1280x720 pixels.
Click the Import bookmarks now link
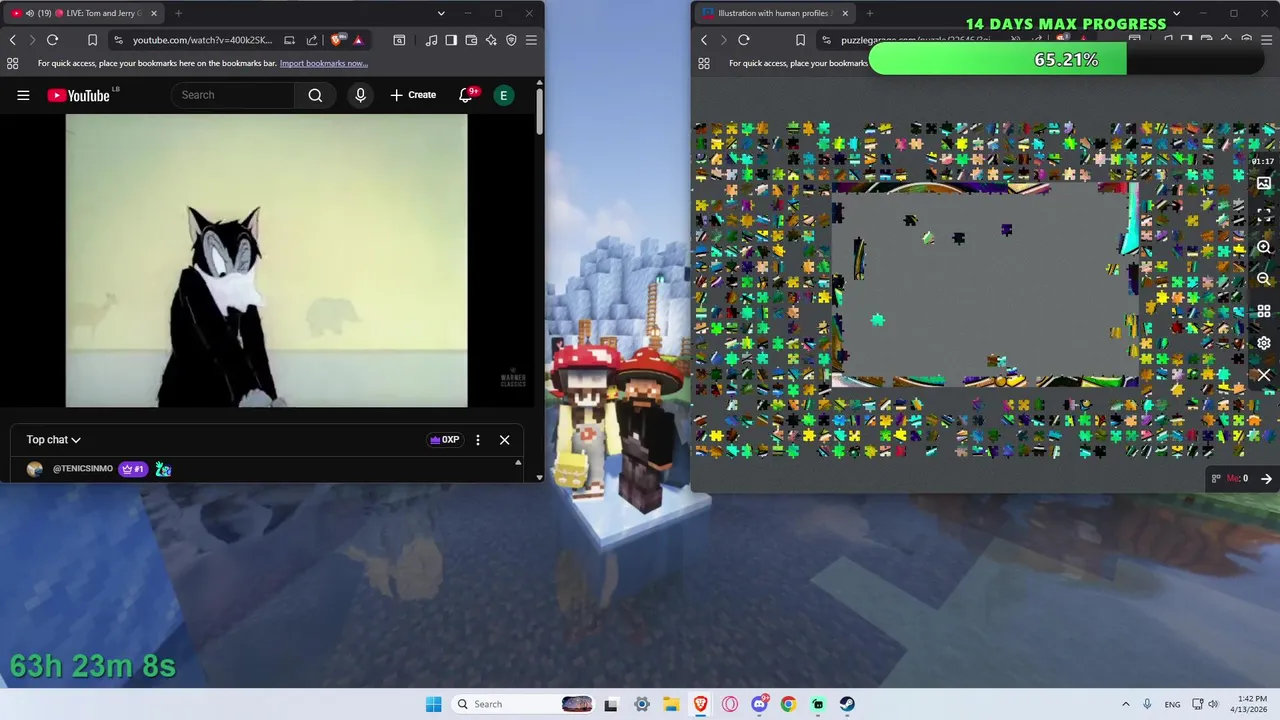324,63
